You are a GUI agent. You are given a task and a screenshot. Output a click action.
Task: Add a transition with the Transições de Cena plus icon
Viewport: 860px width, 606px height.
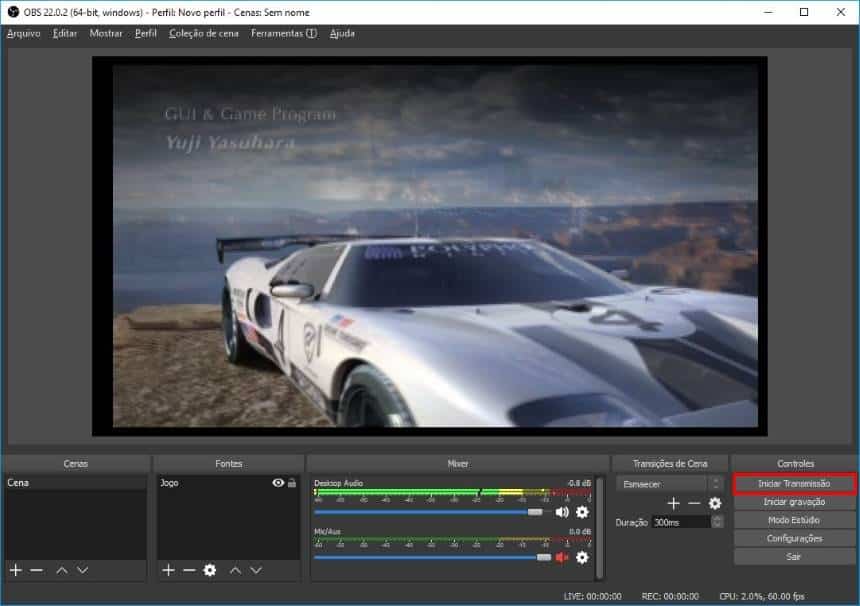point(674,503)
